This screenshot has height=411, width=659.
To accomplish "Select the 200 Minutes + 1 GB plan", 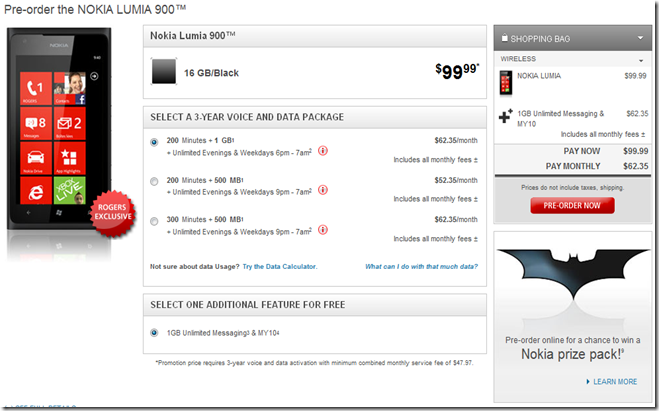I will (154, 142).
